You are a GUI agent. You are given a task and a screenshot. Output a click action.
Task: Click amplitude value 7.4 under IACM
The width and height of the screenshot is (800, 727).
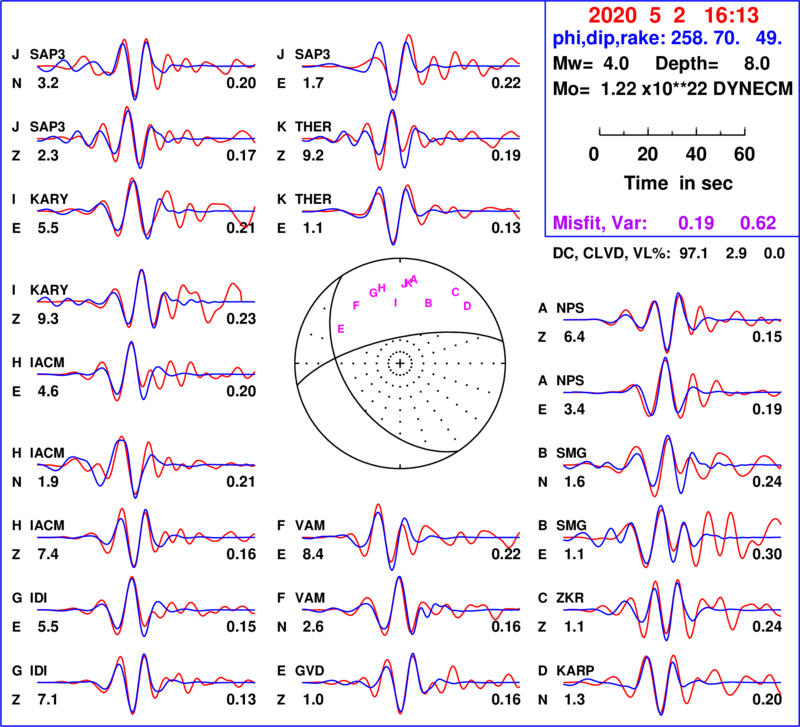[x=48, y=554]
